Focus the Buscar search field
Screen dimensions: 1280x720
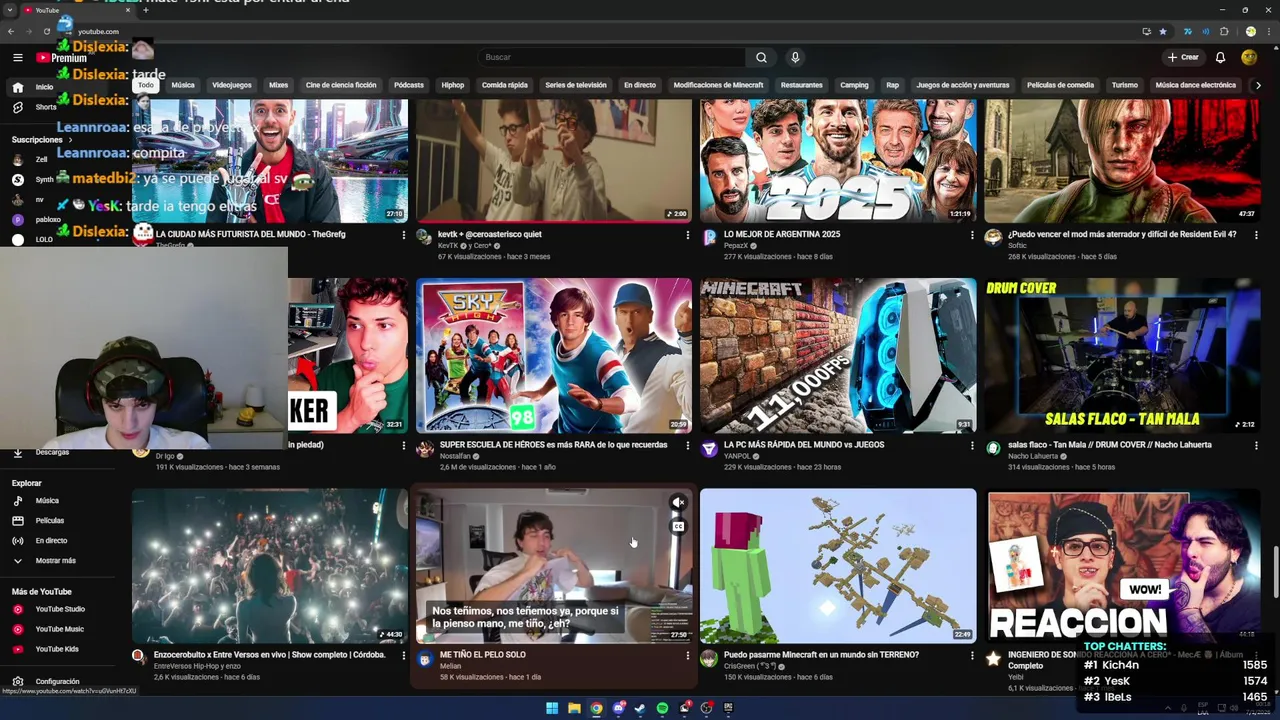[612, 58]
